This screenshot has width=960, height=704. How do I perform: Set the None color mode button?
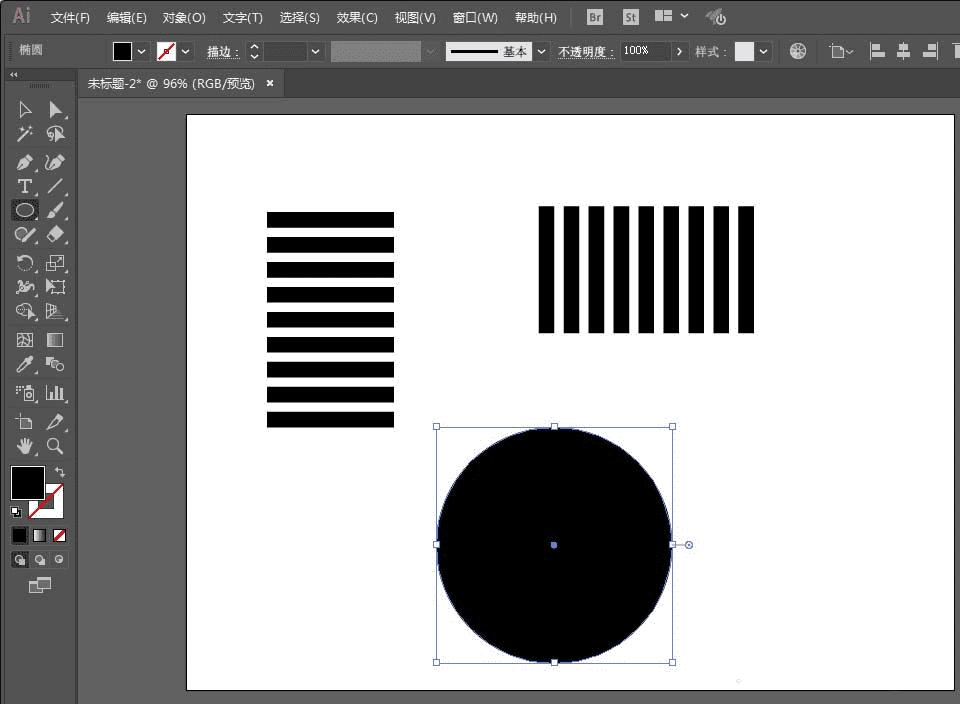[x=60, y=535]
